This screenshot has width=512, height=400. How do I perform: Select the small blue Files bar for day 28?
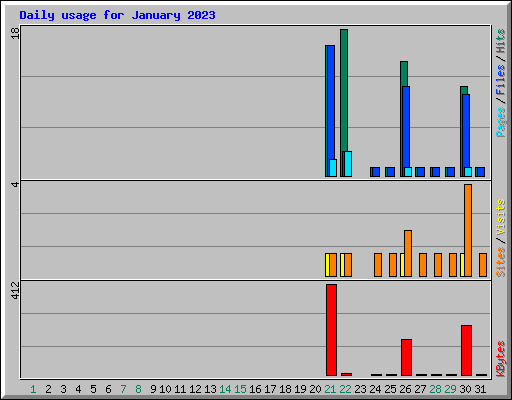436,172
